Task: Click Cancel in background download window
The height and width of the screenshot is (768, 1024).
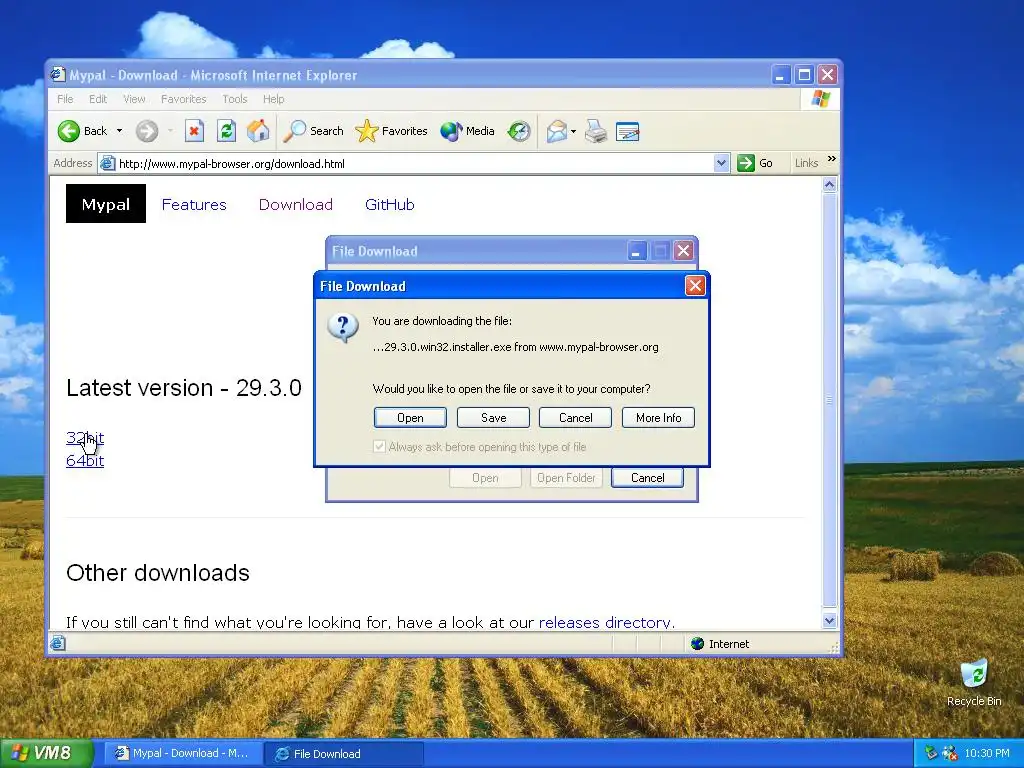Action: 647,478
